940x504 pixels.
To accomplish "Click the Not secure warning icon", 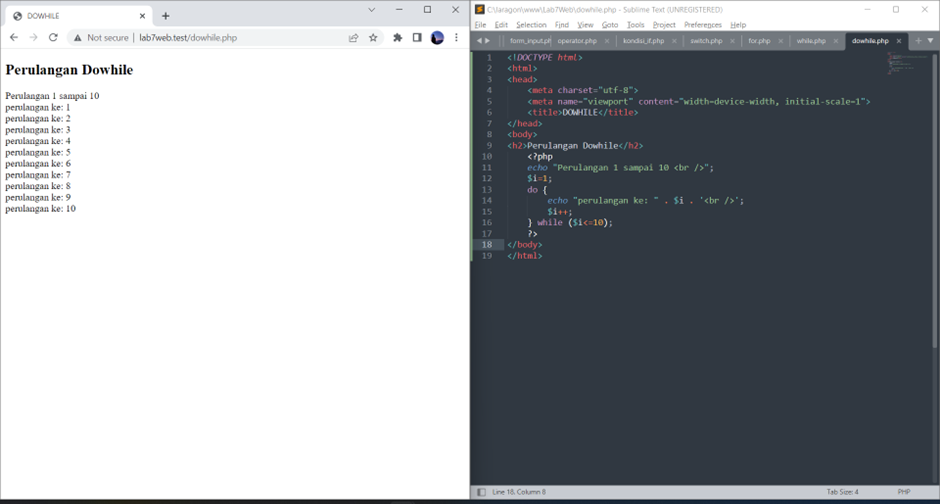I will [77, 38].
